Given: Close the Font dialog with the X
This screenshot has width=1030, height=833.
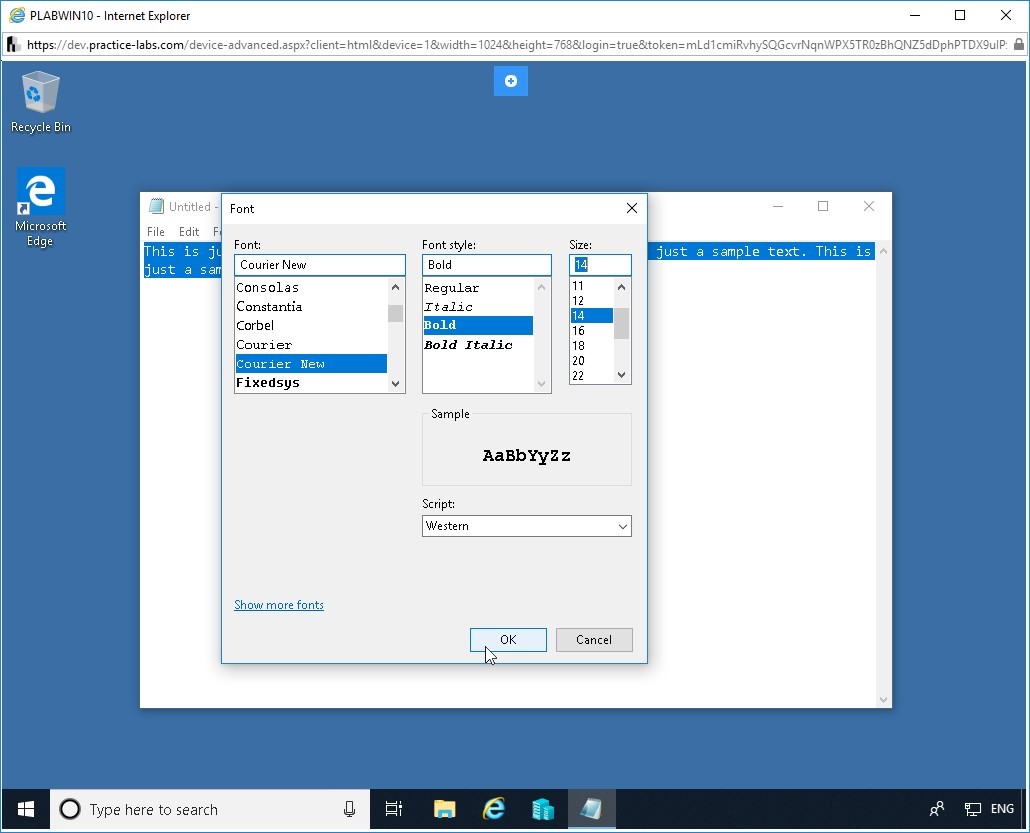Looking at the screenshot, I should coord(632,208).
